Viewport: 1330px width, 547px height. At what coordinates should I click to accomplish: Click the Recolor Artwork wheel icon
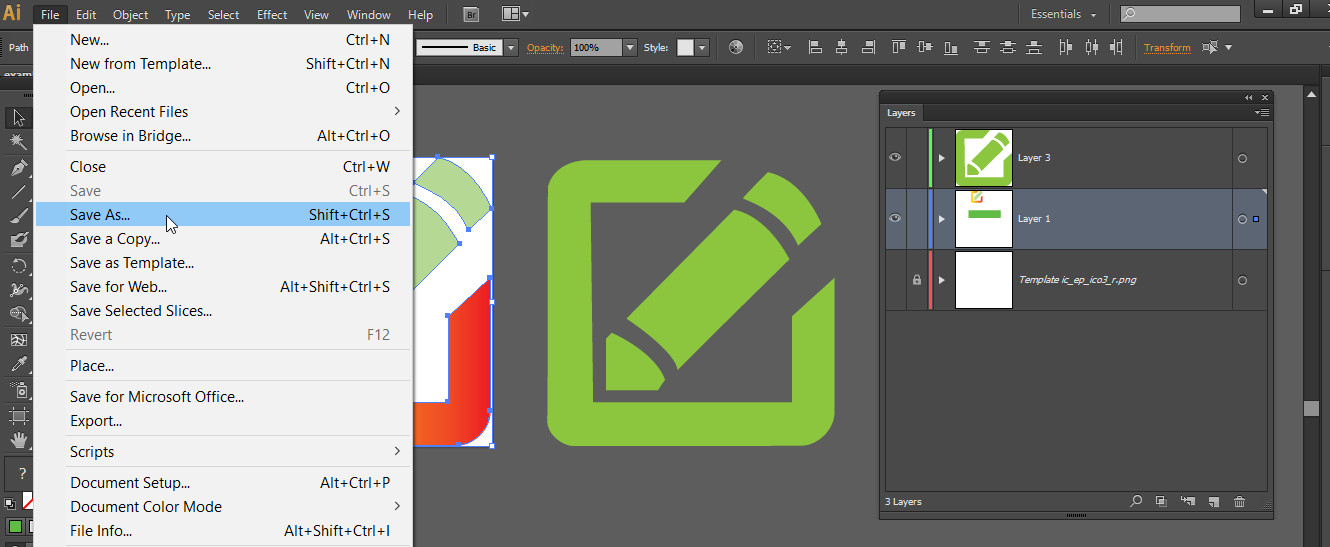pos(736,47)
